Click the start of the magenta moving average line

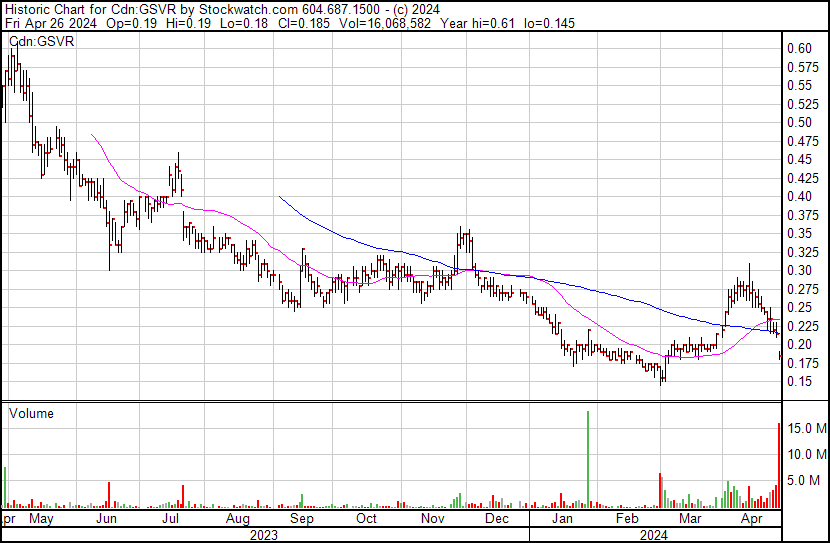[92, 135]
